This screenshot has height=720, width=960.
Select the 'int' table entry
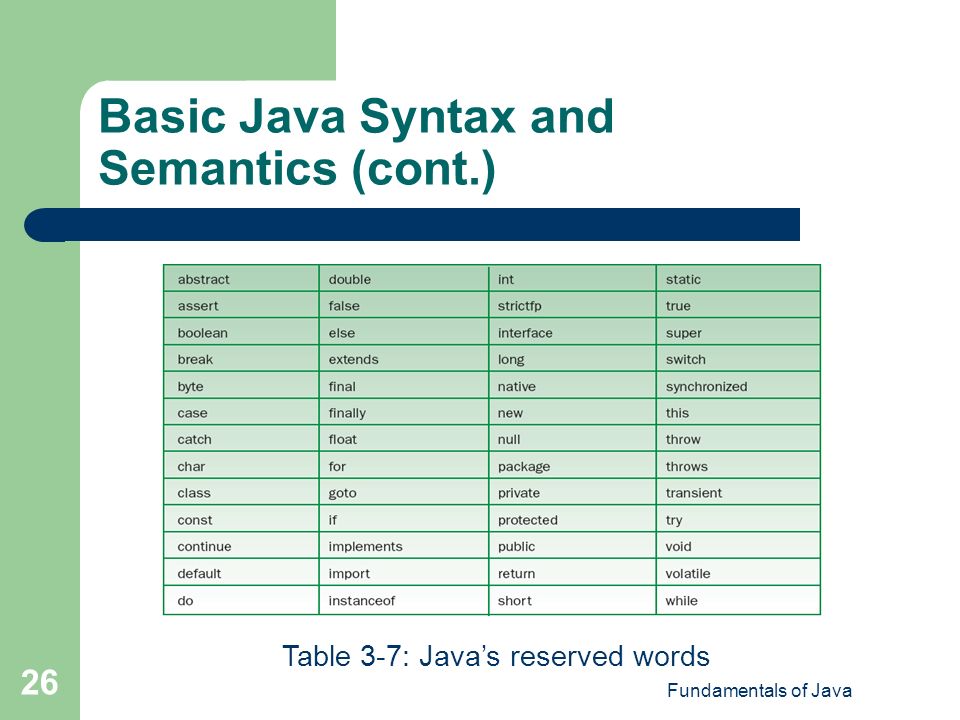(x=572, y=279)
